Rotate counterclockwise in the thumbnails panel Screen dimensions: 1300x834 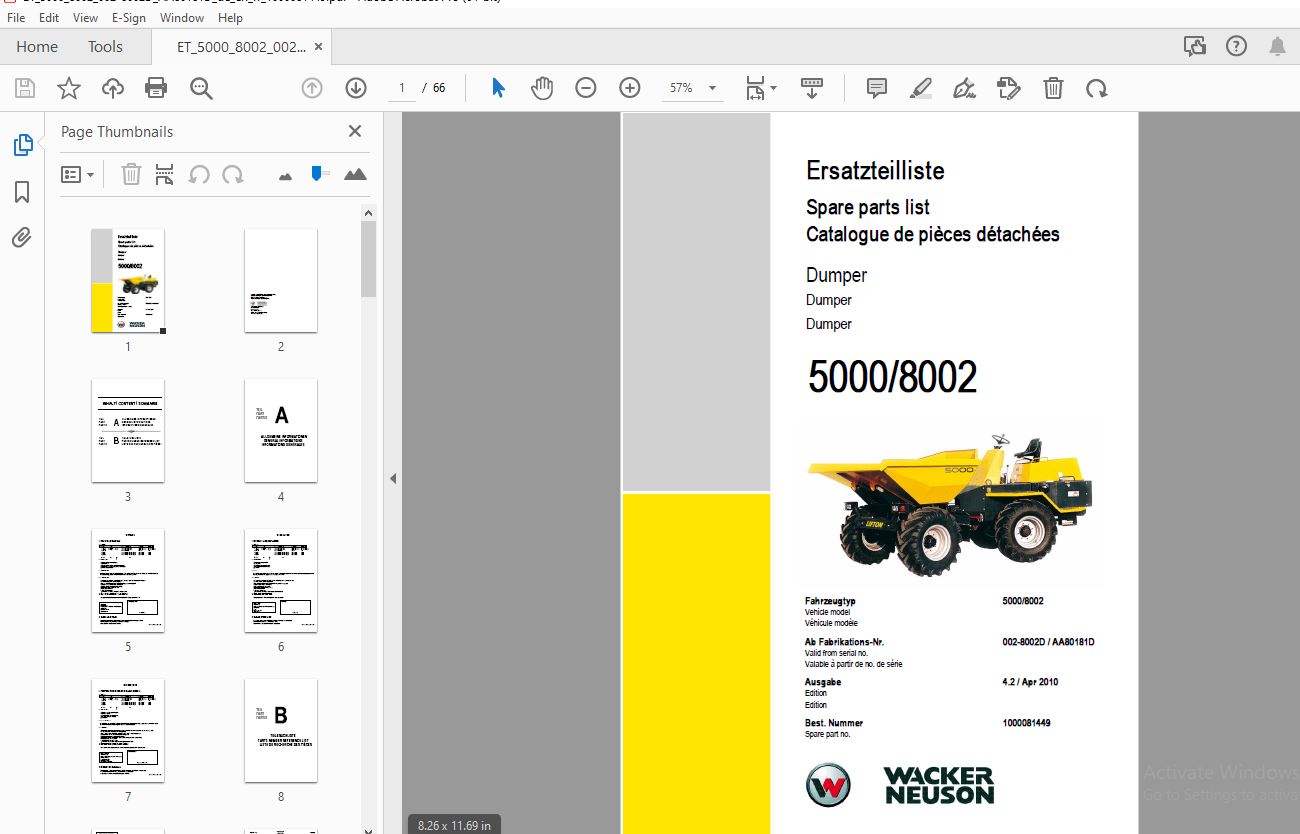click(x=199, y=174)
